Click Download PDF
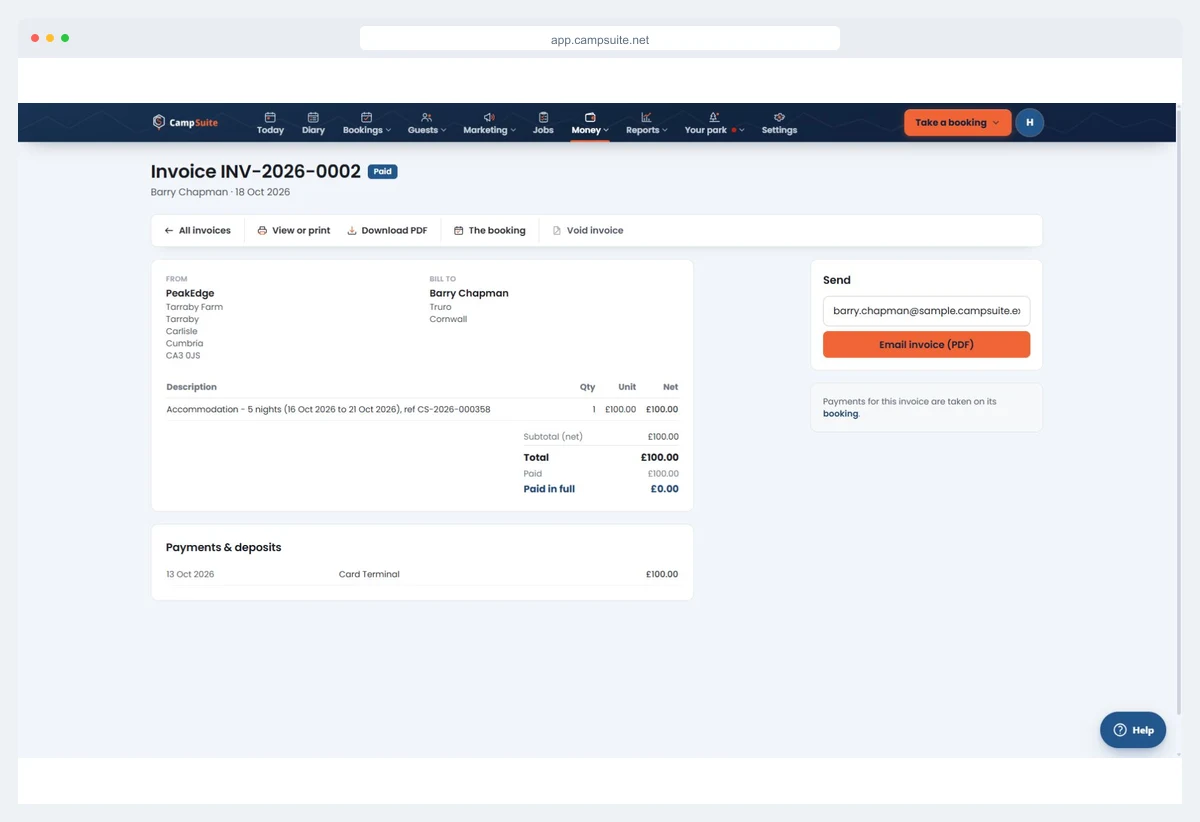The width and height of the screenshot is (1200, 822). coord(387,230)
